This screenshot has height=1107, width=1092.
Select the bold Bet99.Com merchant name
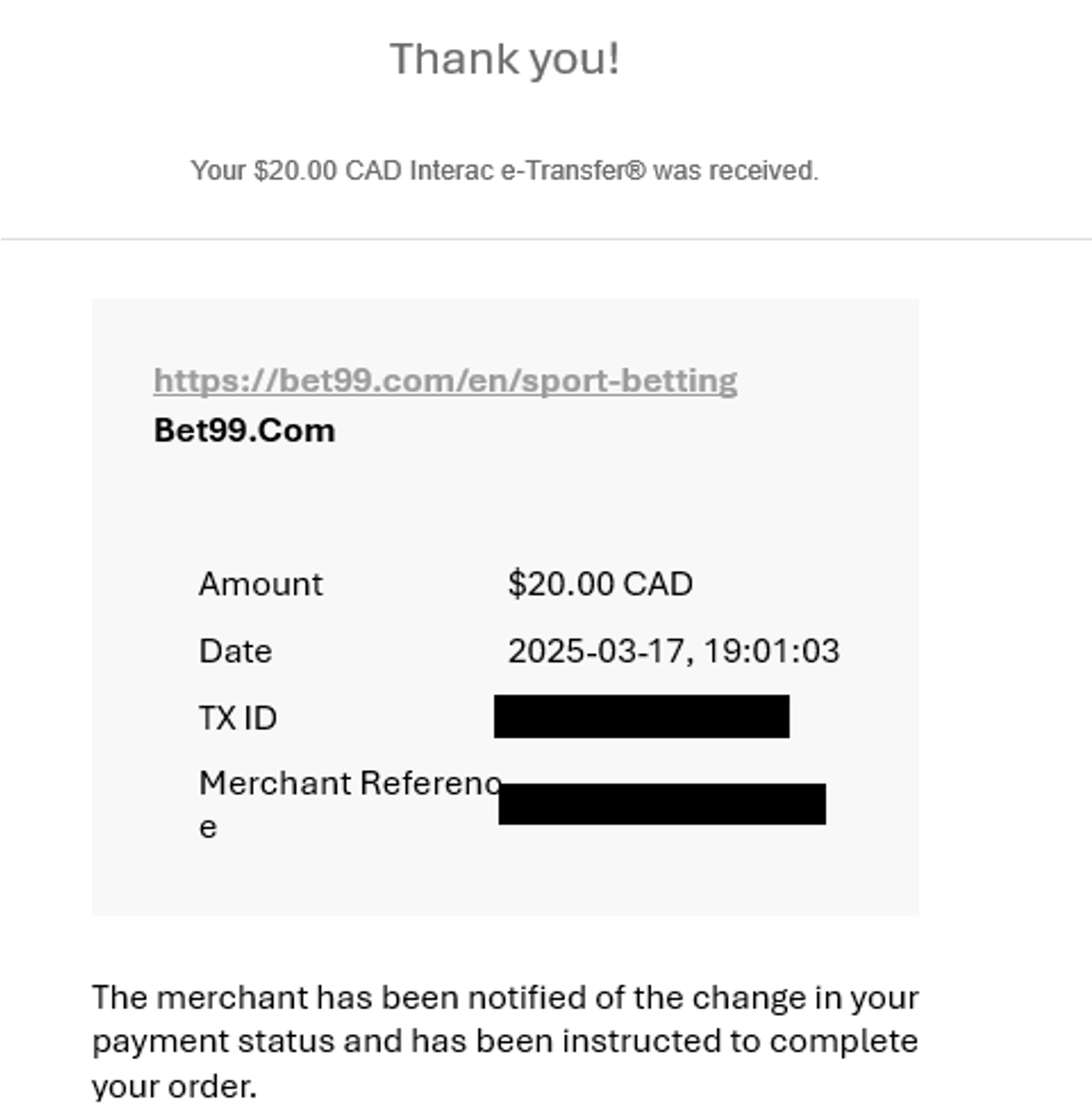[245, 430]
